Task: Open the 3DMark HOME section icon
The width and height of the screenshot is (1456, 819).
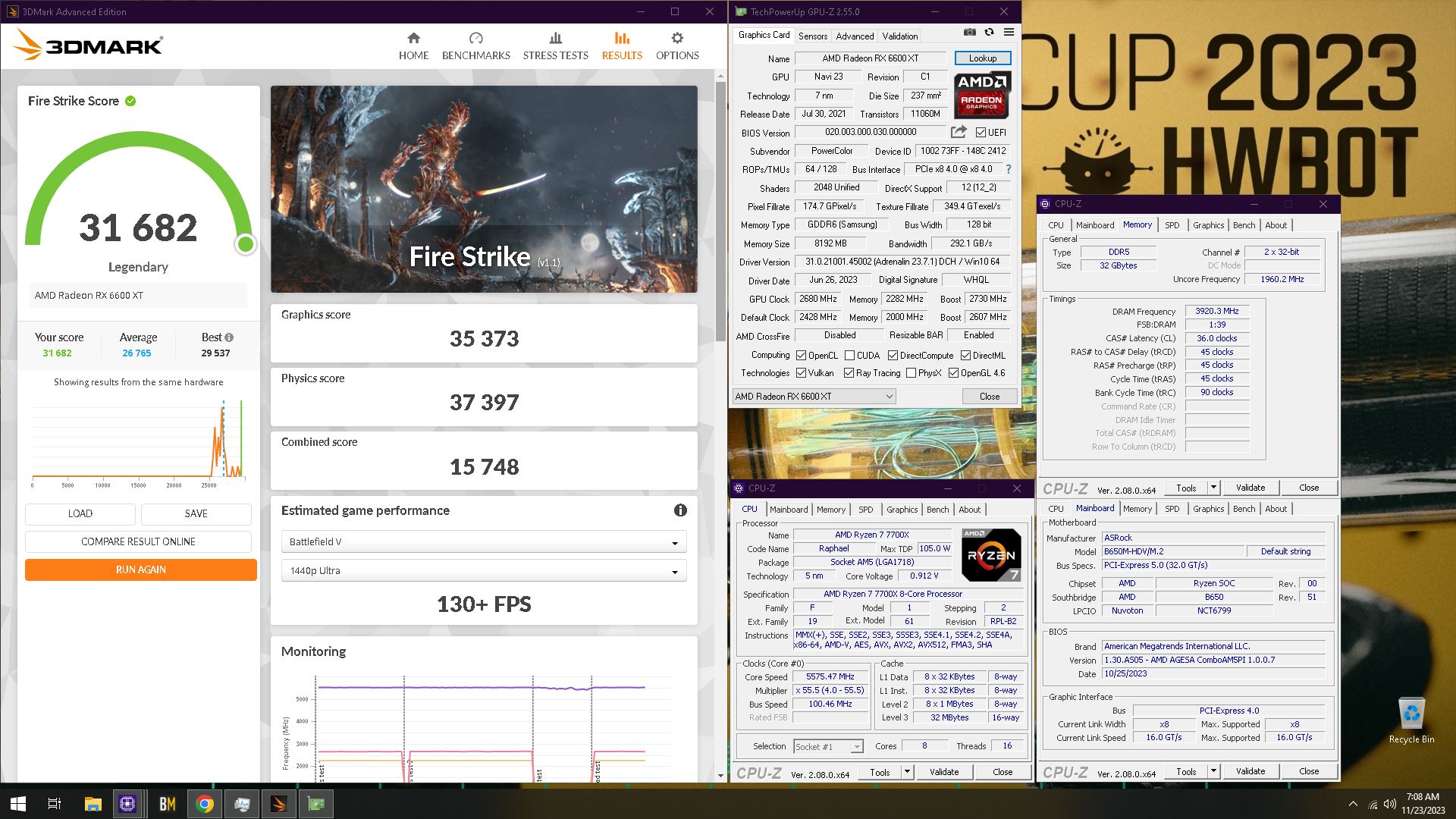Action: pos(413,38)
